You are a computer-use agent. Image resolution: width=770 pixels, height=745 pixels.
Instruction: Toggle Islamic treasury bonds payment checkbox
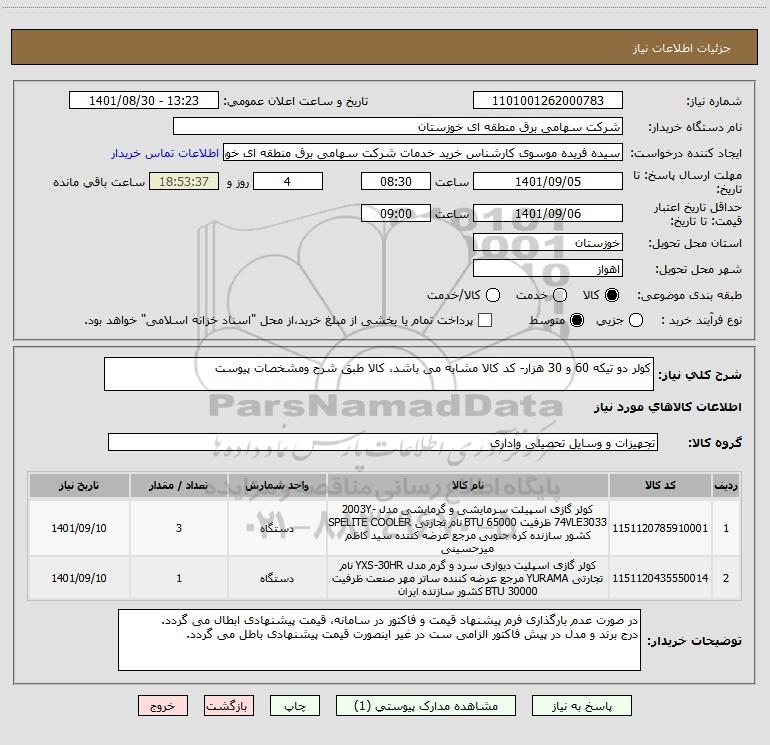(x=485, y=320)
